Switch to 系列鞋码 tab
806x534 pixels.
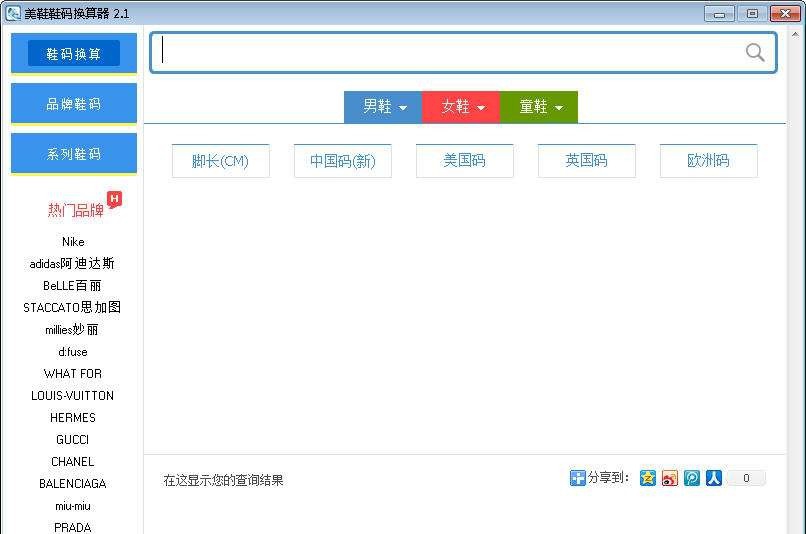(74, 154)
